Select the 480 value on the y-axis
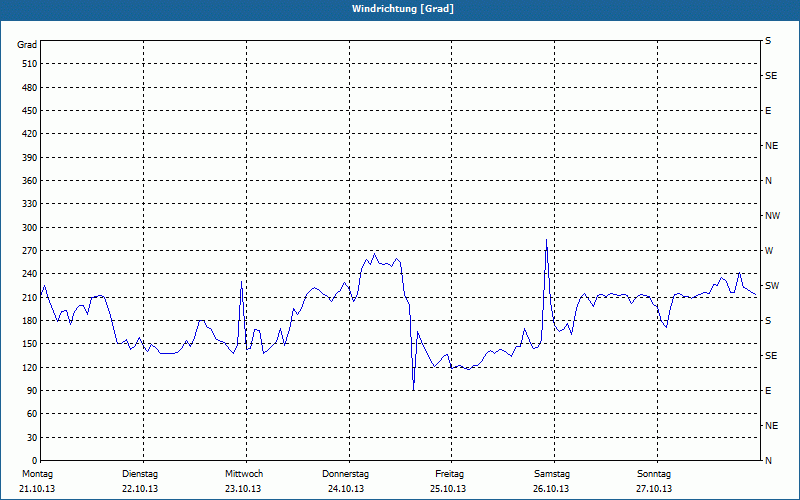This screenshot has height=500, width=800. (30, 87)
